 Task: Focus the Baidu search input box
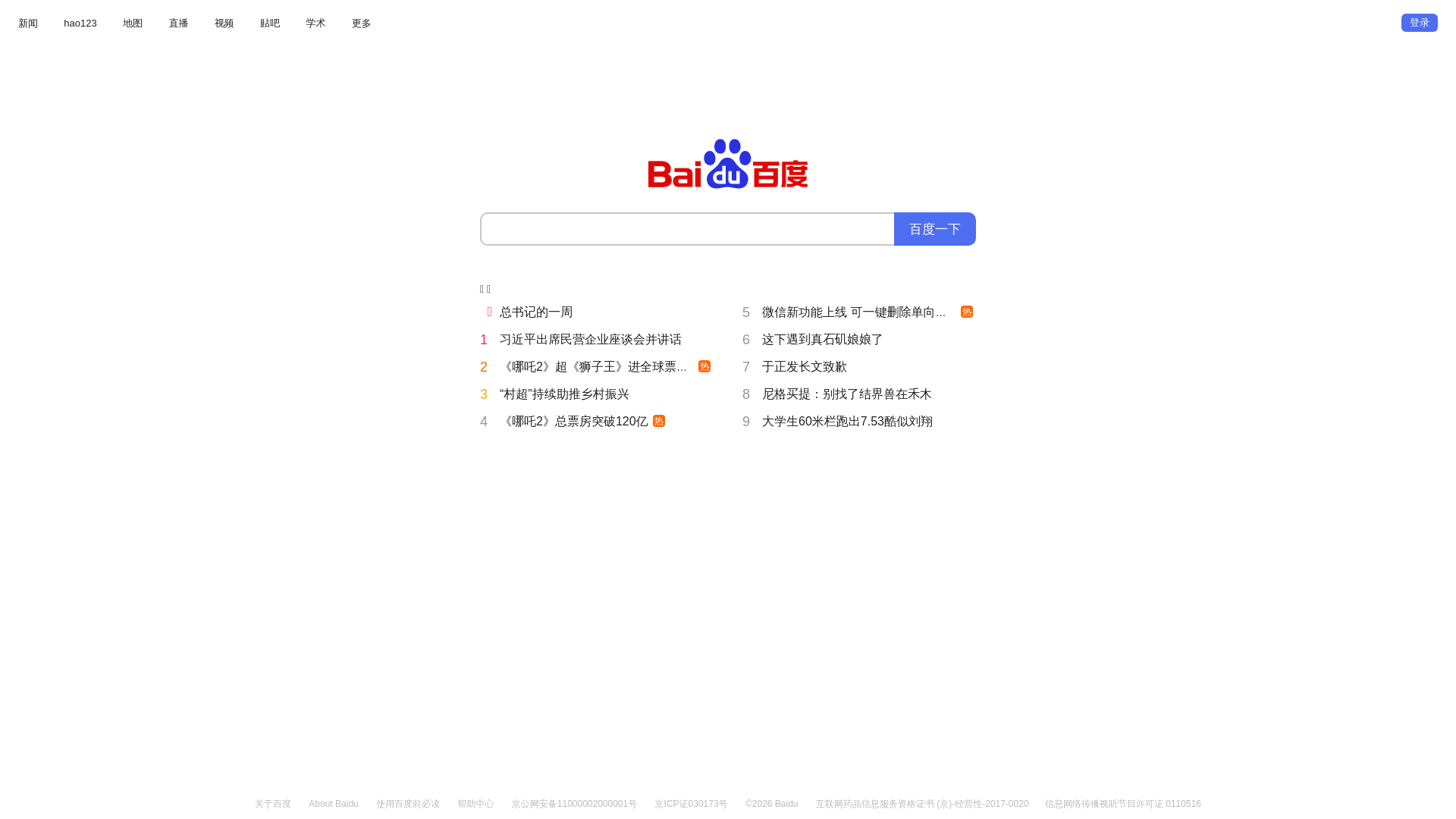pos(687,229)
